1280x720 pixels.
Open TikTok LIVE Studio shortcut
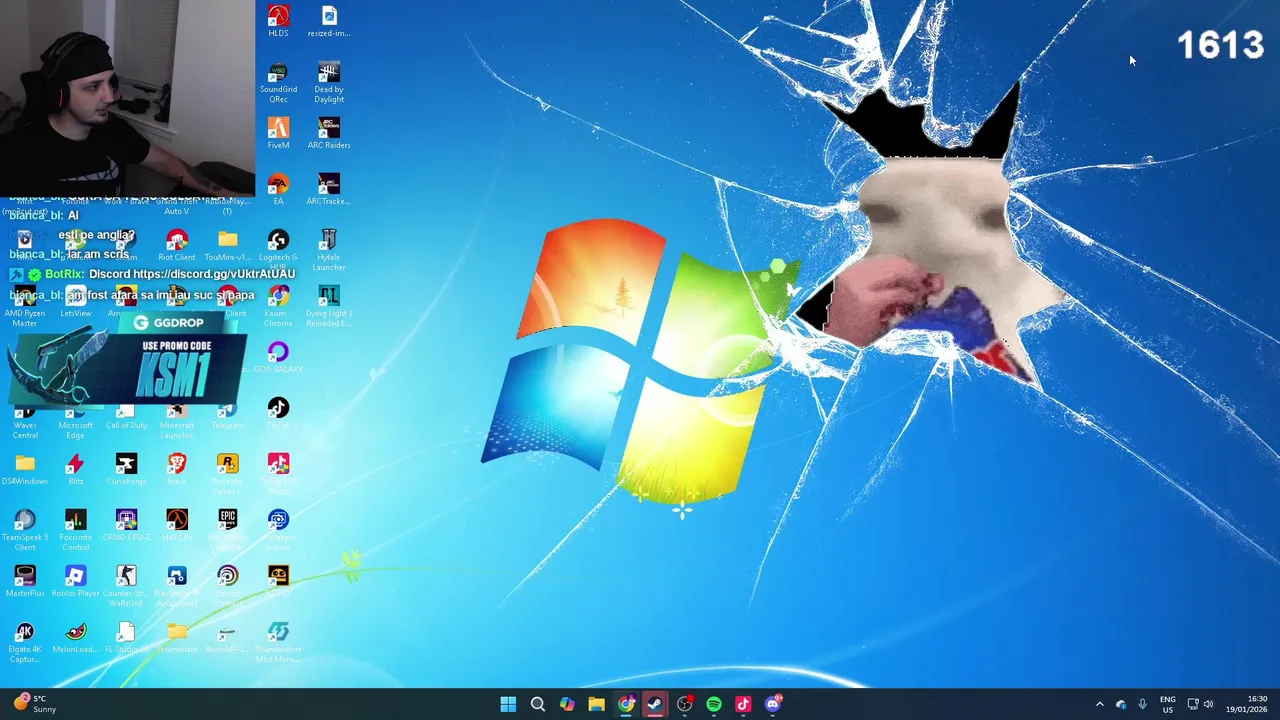(278, 474)
